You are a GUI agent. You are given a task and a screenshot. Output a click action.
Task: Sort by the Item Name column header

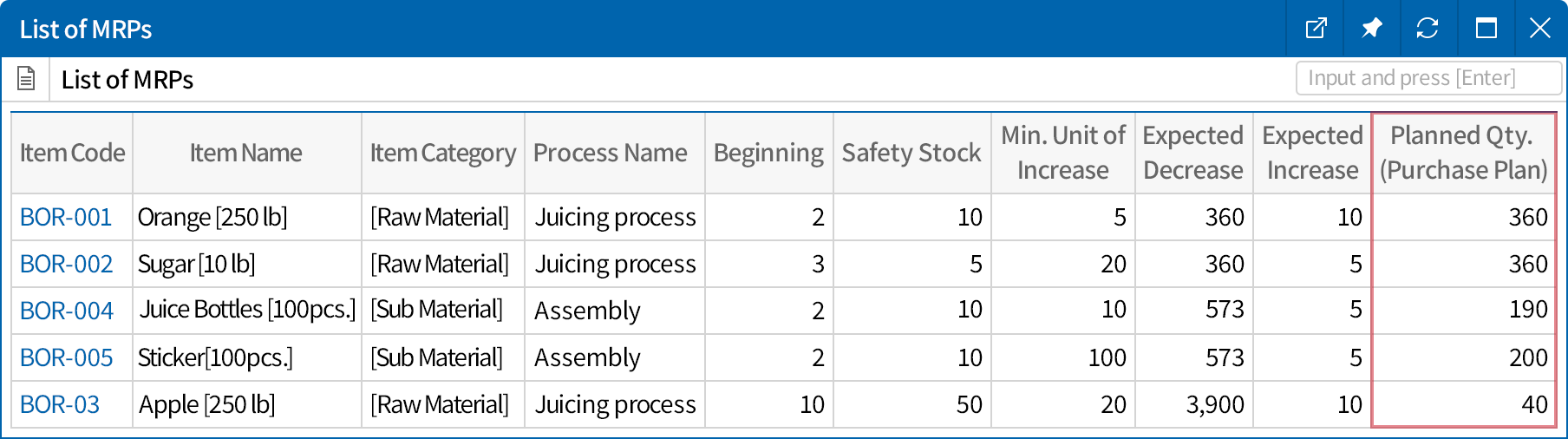tap(246, 154)
